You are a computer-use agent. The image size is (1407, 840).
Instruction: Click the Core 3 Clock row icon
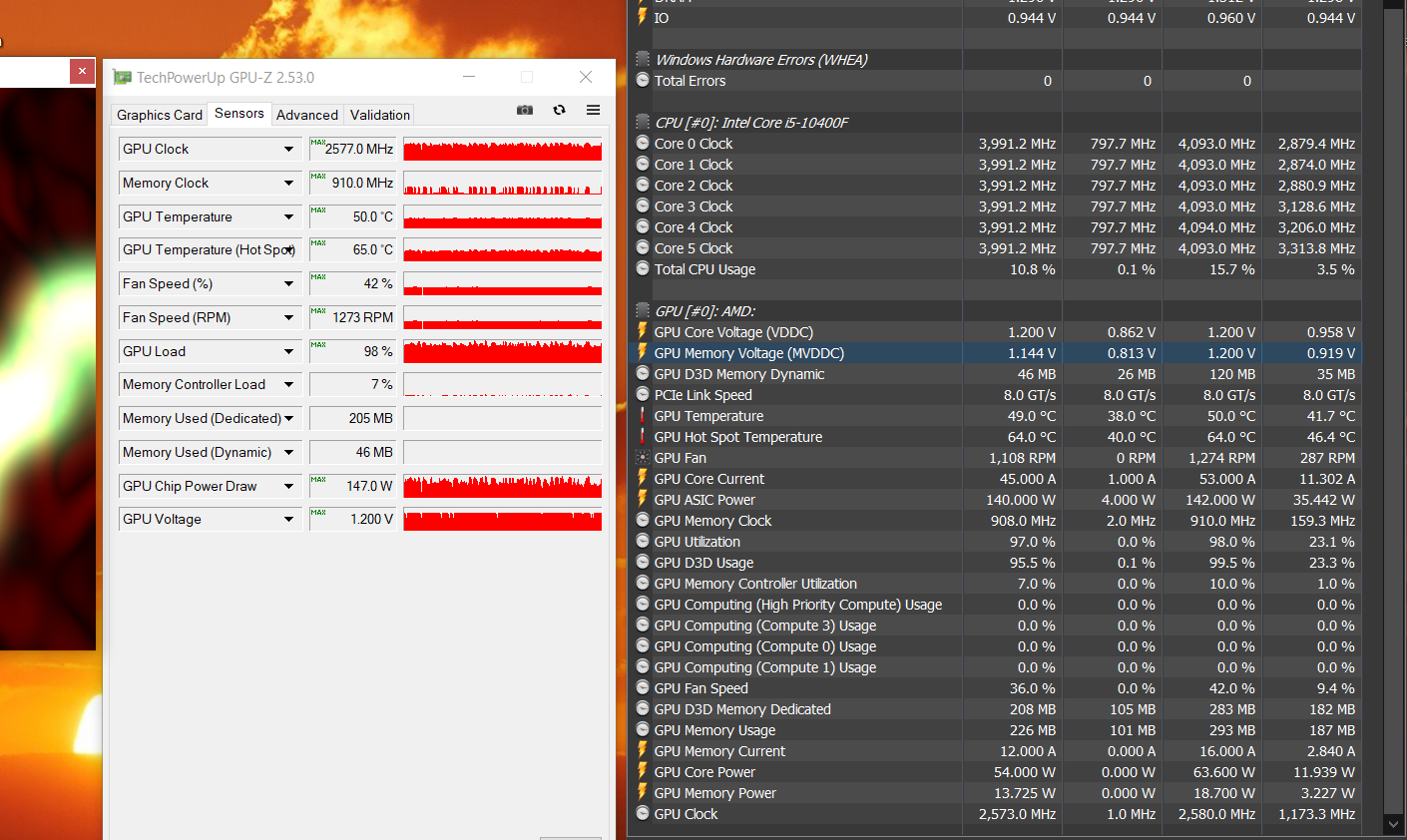click(x=643, y=207)
